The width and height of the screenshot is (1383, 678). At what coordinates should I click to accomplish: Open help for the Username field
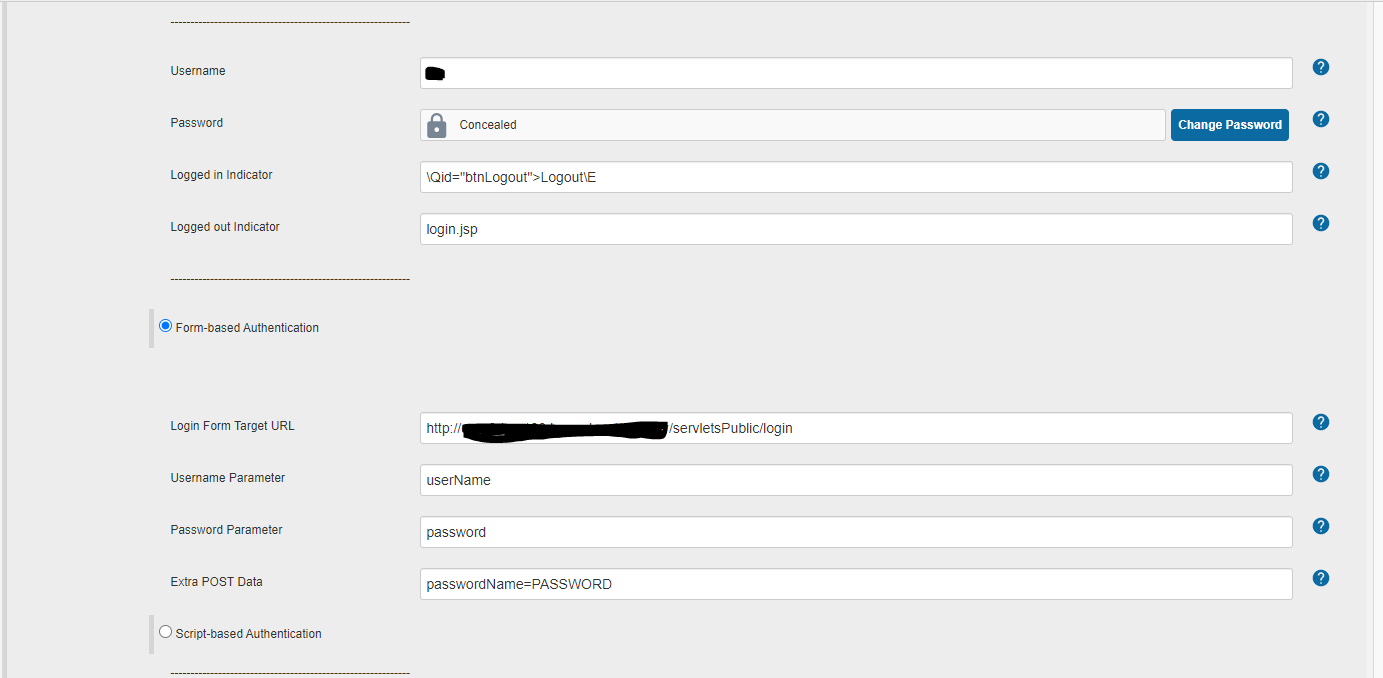(x=1320, y=67)
